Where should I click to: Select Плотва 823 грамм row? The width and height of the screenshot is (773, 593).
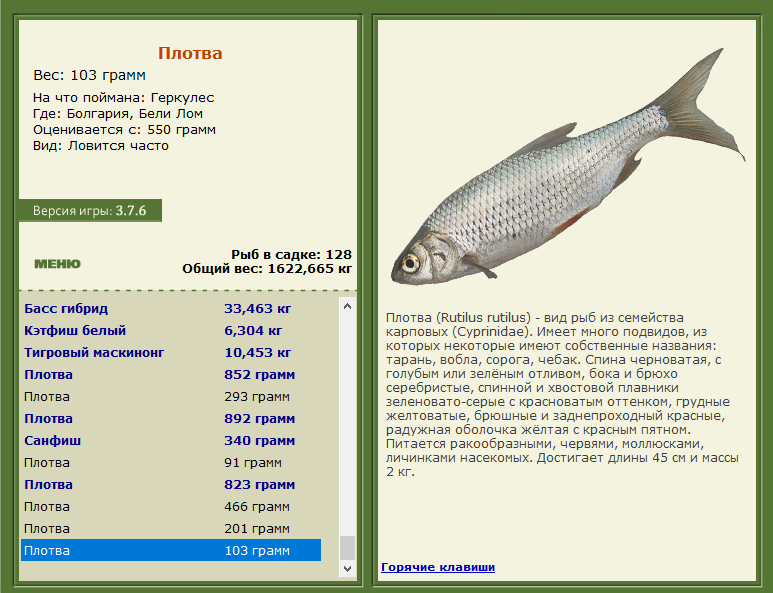171,485
